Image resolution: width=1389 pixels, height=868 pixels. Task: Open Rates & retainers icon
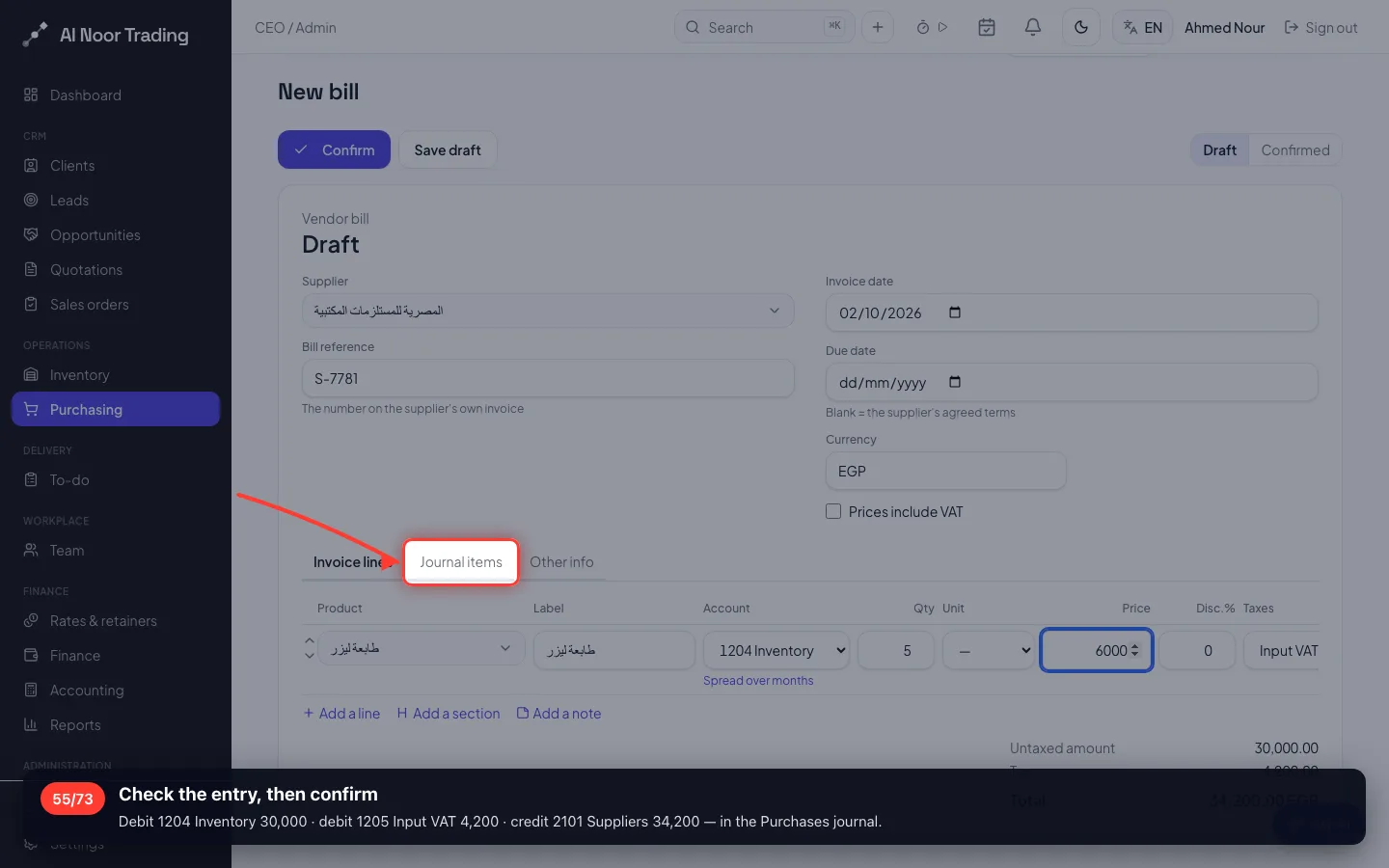tap(31, 620)
